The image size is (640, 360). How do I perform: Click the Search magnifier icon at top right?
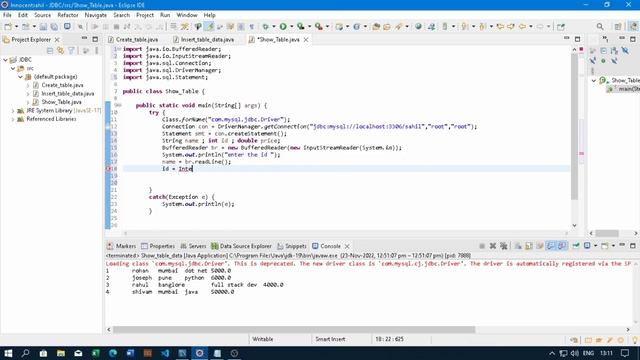point(600,27)
